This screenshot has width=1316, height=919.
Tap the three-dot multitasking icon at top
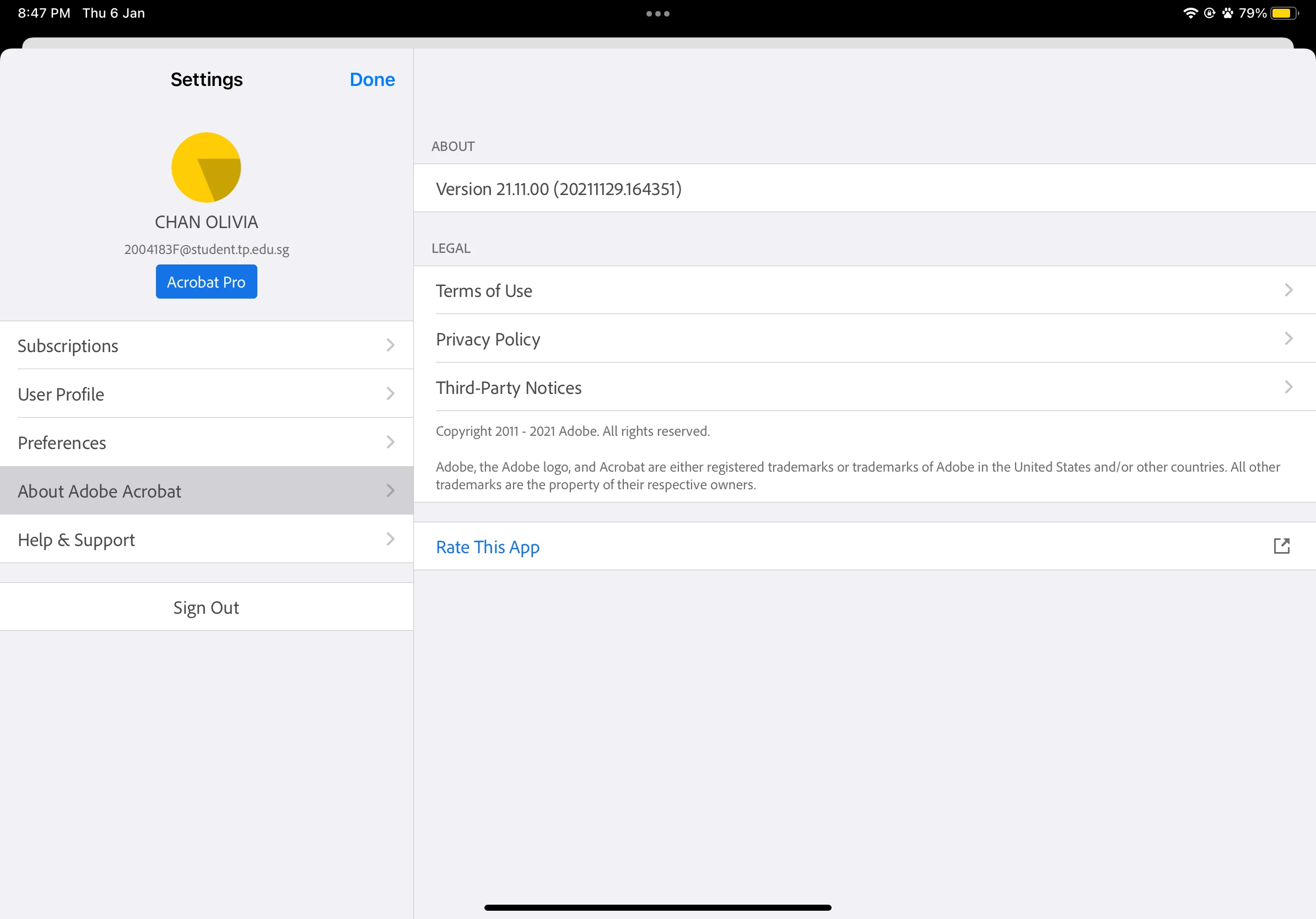[x=657, y=14]
